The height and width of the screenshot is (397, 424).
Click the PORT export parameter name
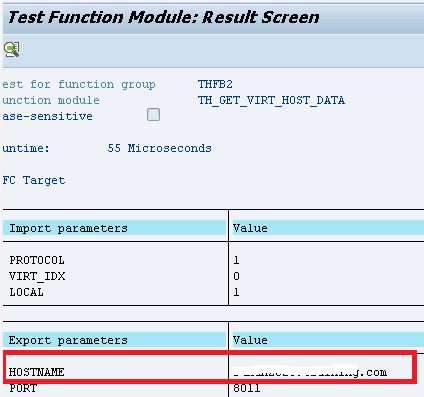pyautogui.click(x=23, y=388)
